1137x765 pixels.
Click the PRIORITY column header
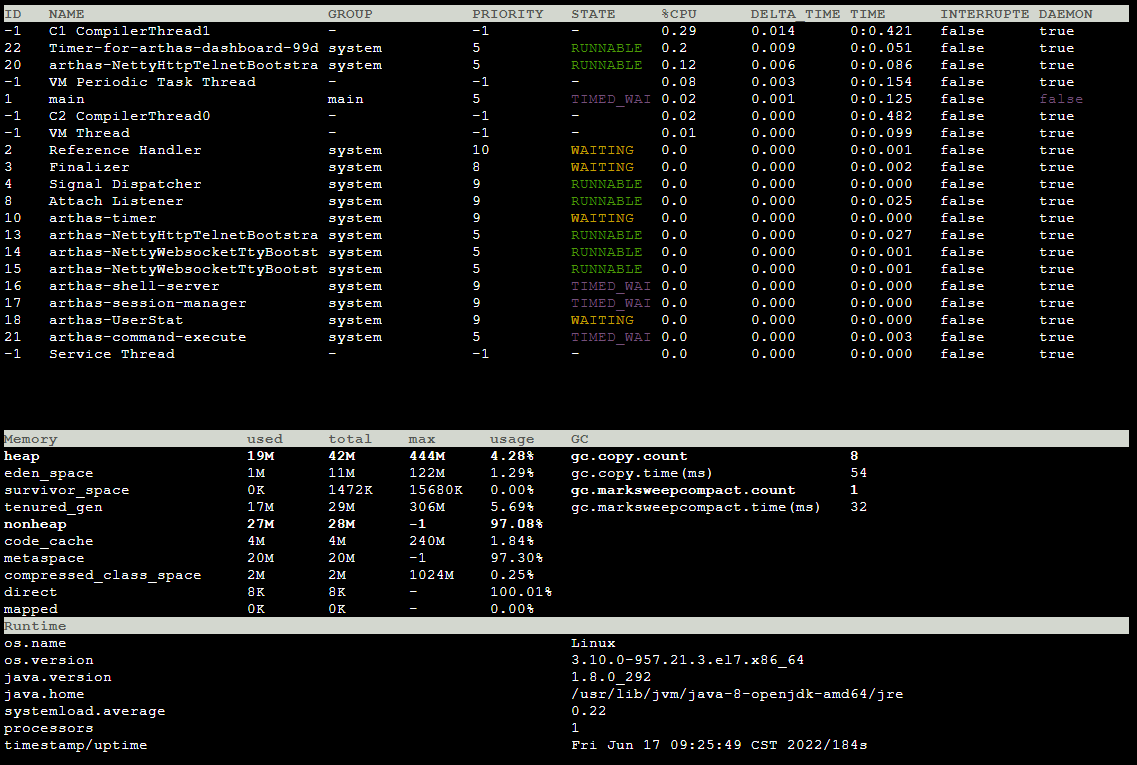click(508, 14)
